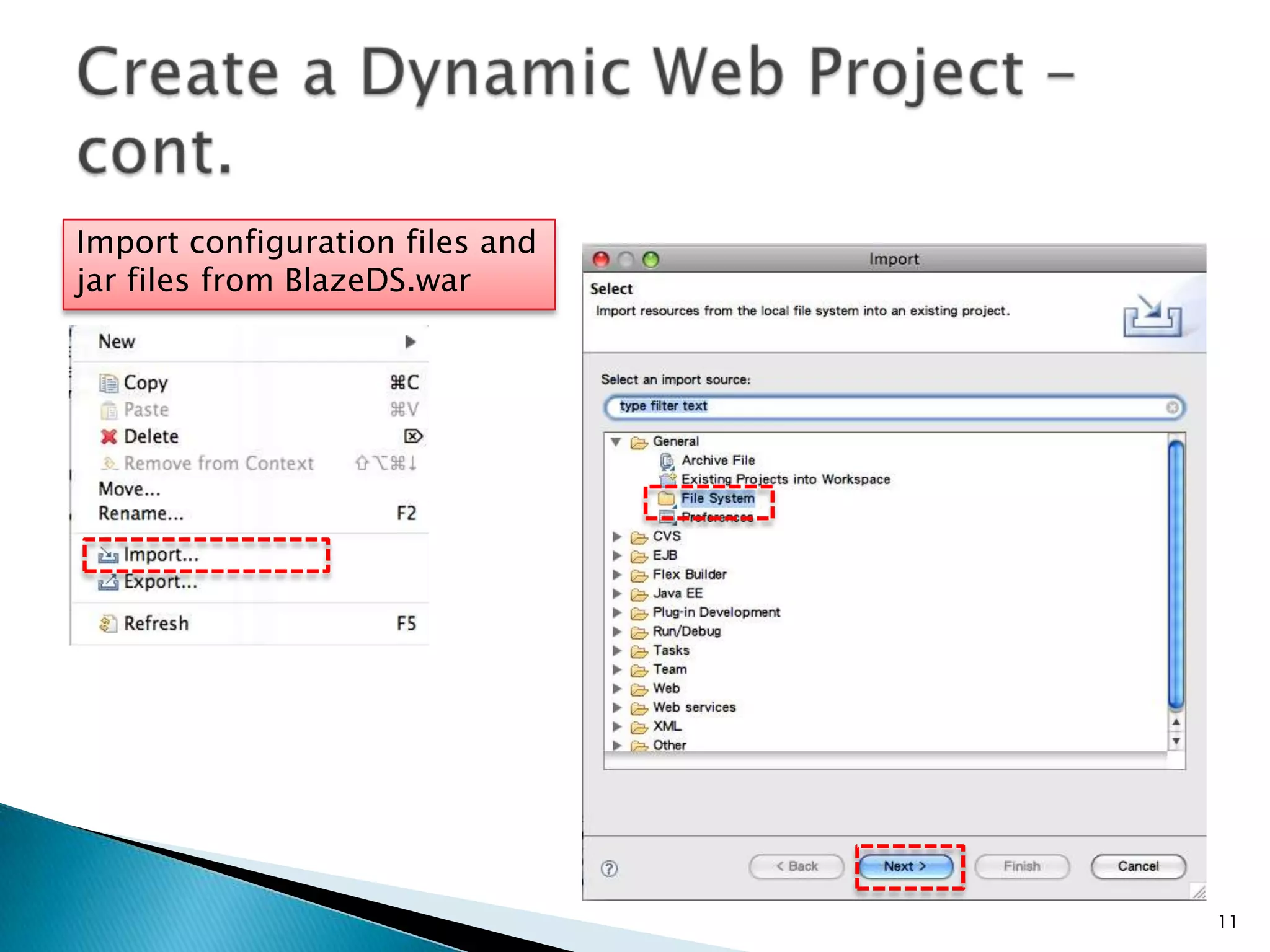Click the Export tray icon in menu
Image resolution: width=1270 pixels, height=952 pixels.
(x=108, y=582)
